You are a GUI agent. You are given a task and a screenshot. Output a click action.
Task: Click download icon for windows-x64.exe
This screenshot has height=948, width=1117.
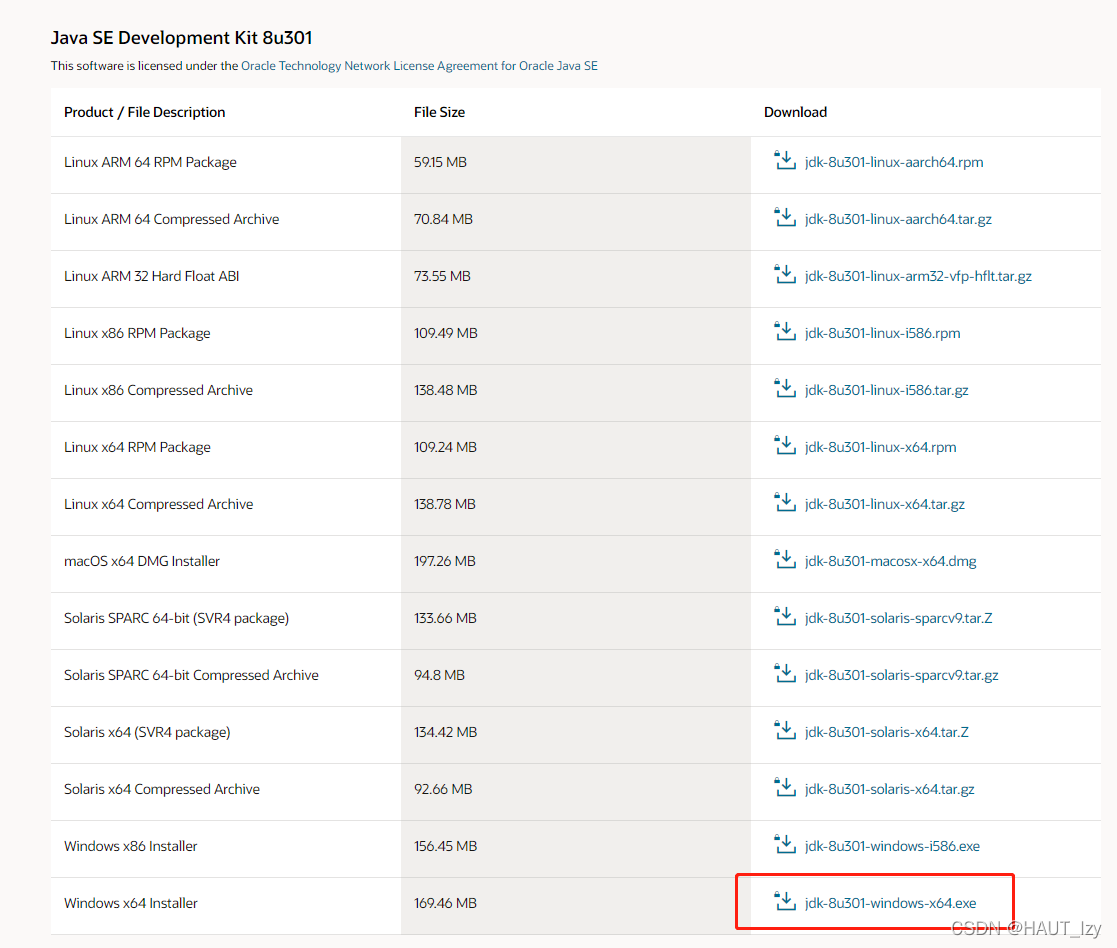[785, 901]
